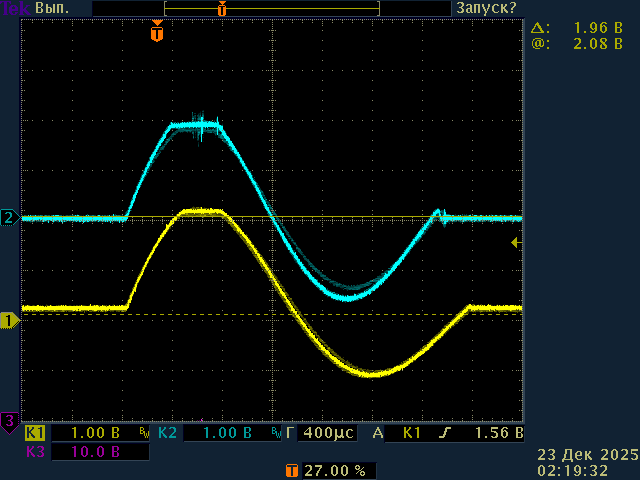Click the T marker in the record view bar
Screen dimensions: 640x480
point(222,9)
